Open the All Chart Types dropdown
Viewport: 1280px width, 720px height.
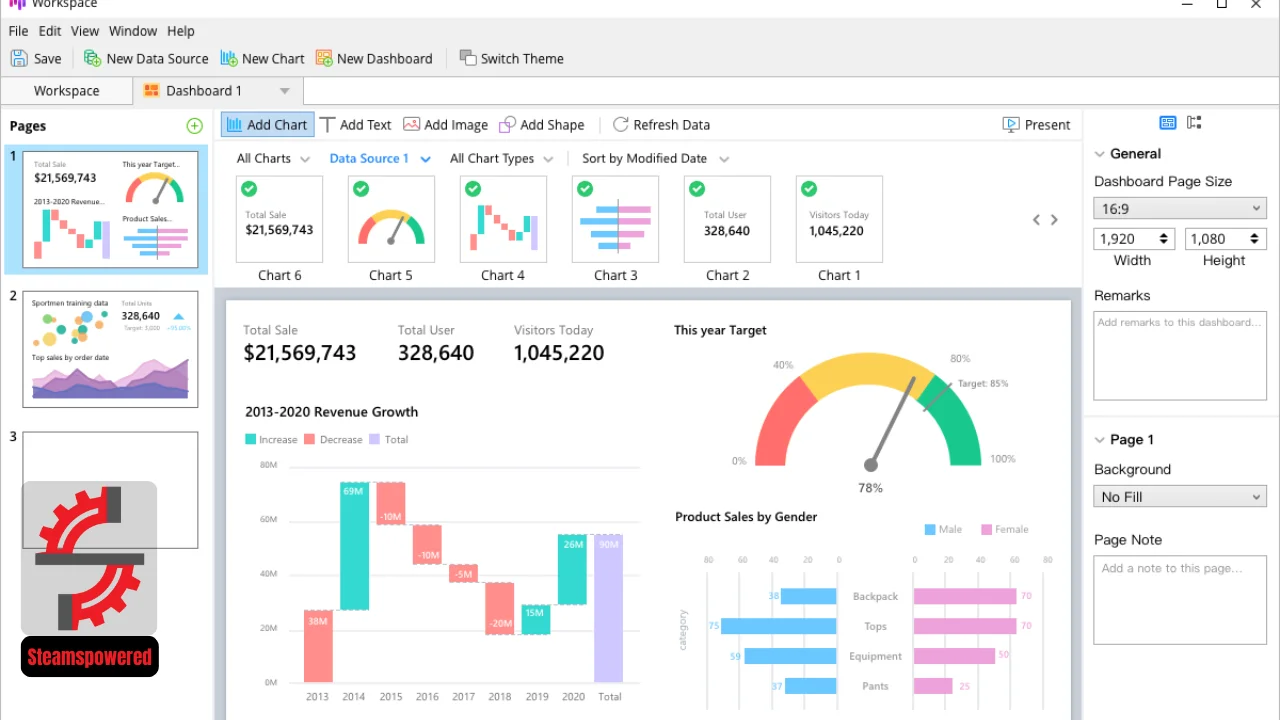(501, 158)
